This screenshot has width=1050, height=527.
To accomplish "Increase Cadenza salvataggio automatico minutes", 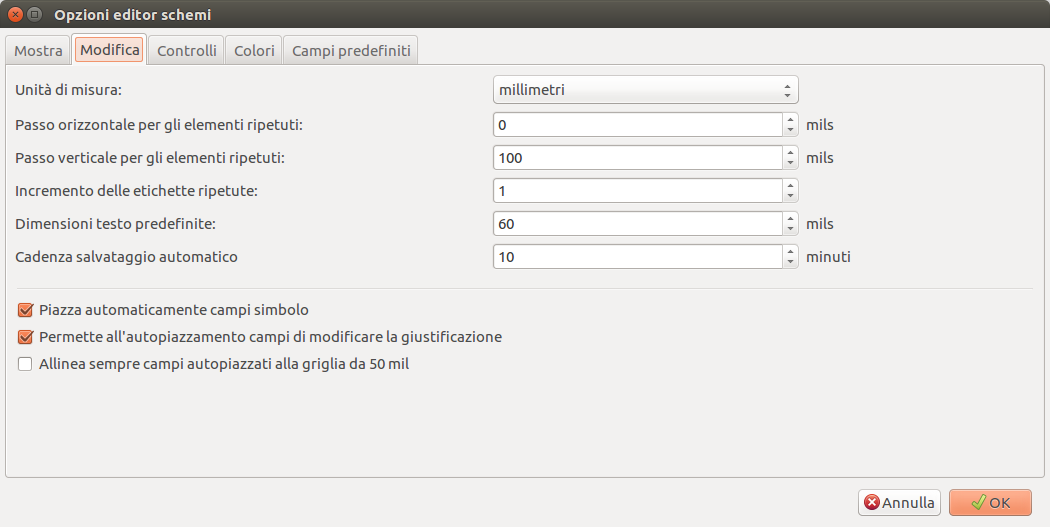I will click(x=791, y=251).
